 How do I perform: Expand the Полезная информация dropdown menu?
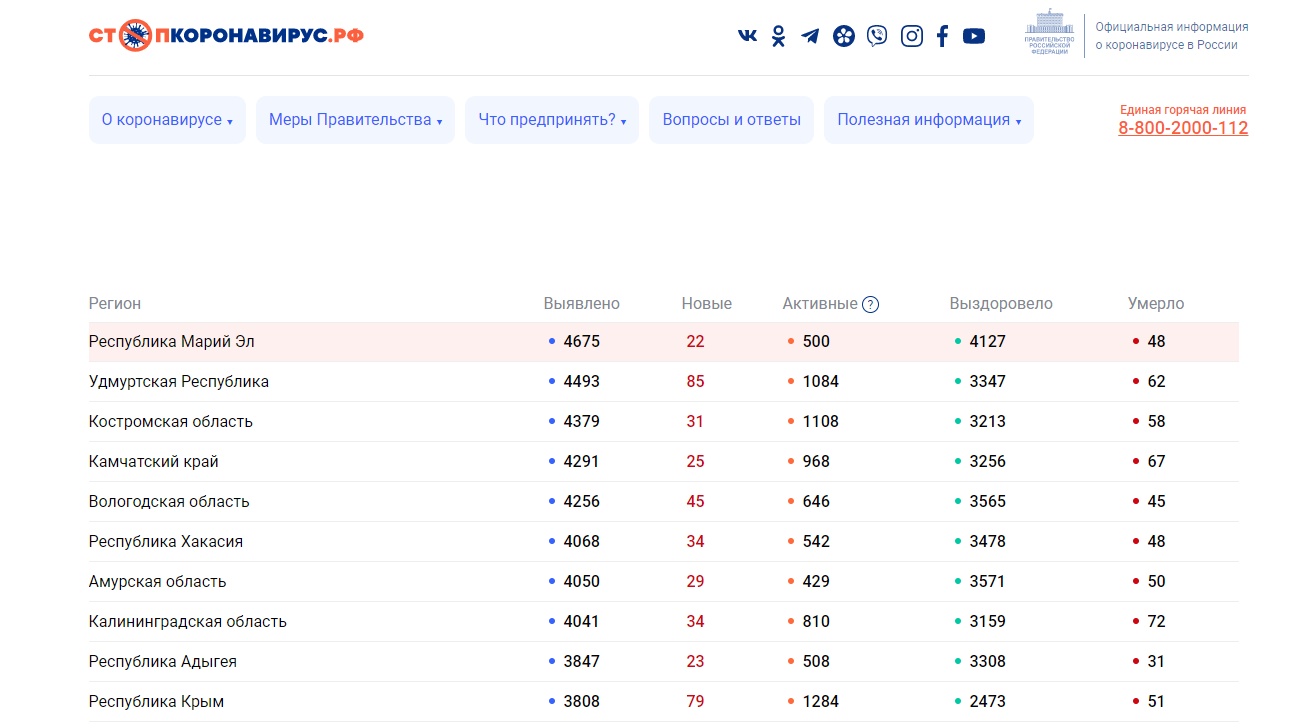point(928,120)
